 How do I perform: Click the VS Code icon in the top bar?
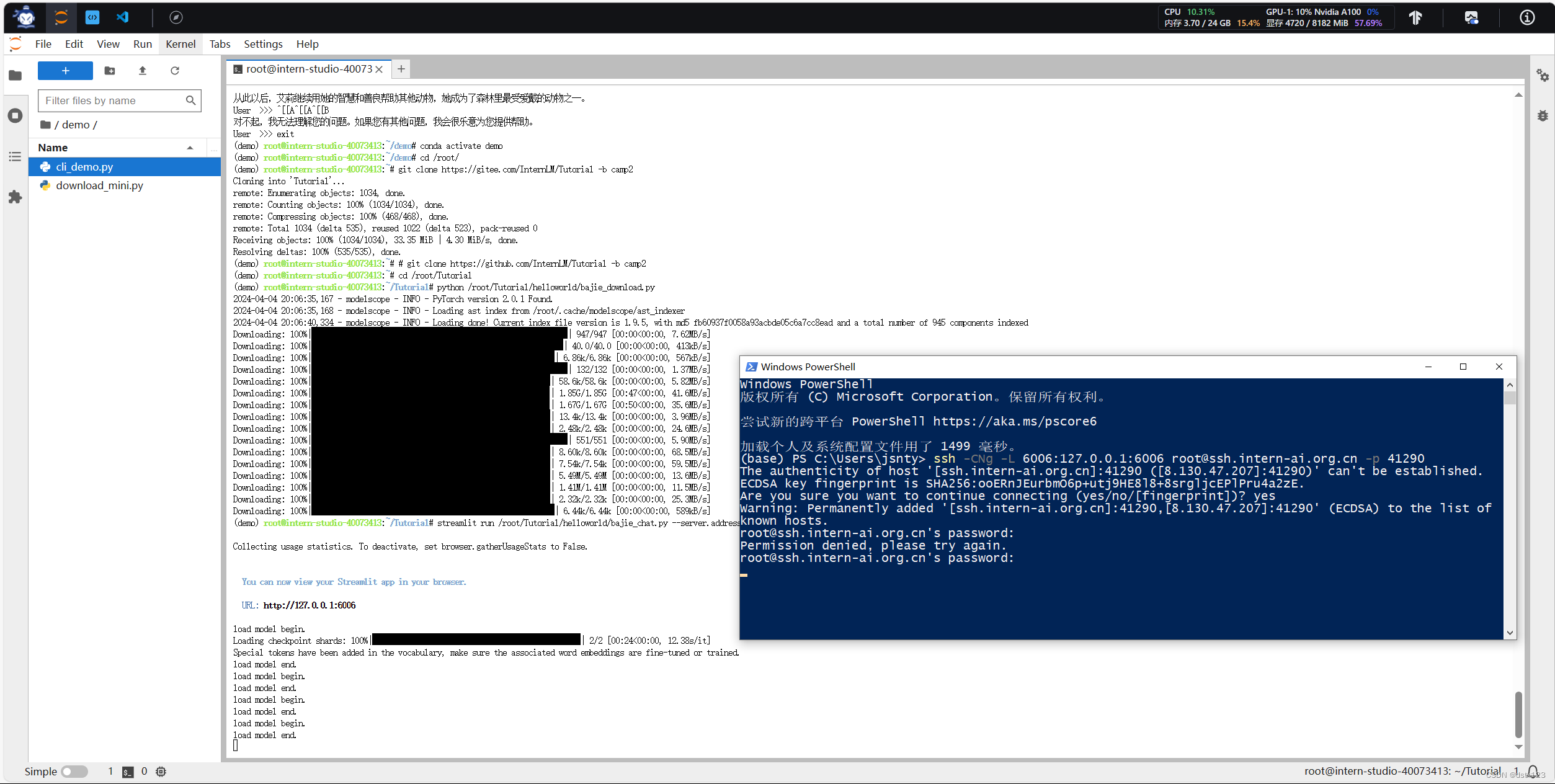123,17
